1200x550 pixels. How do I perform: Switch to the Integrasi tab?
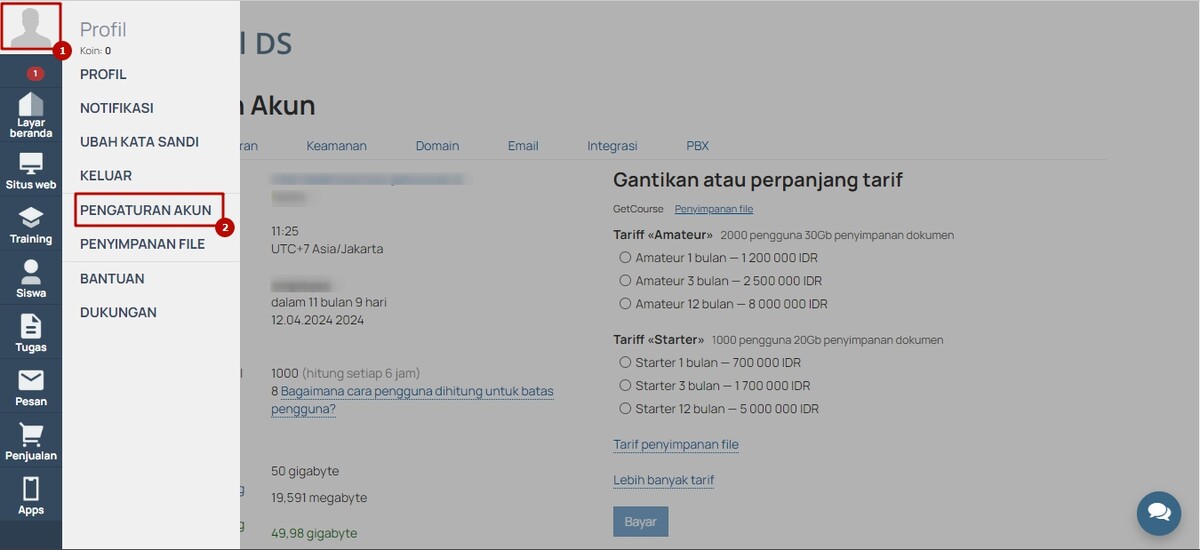coord(612,146)
